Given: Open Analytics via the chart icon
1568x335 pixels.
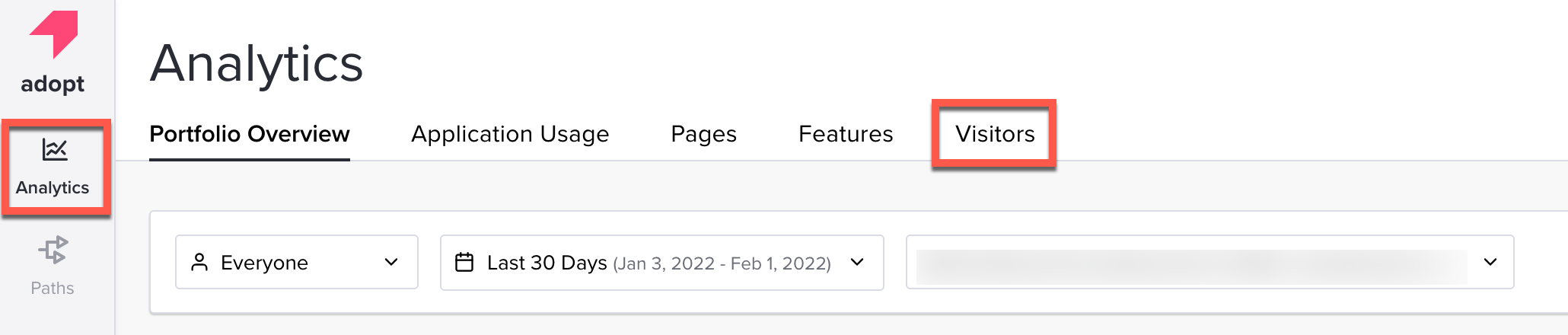Looking at the screenshot, I should [x=54, y=149].
